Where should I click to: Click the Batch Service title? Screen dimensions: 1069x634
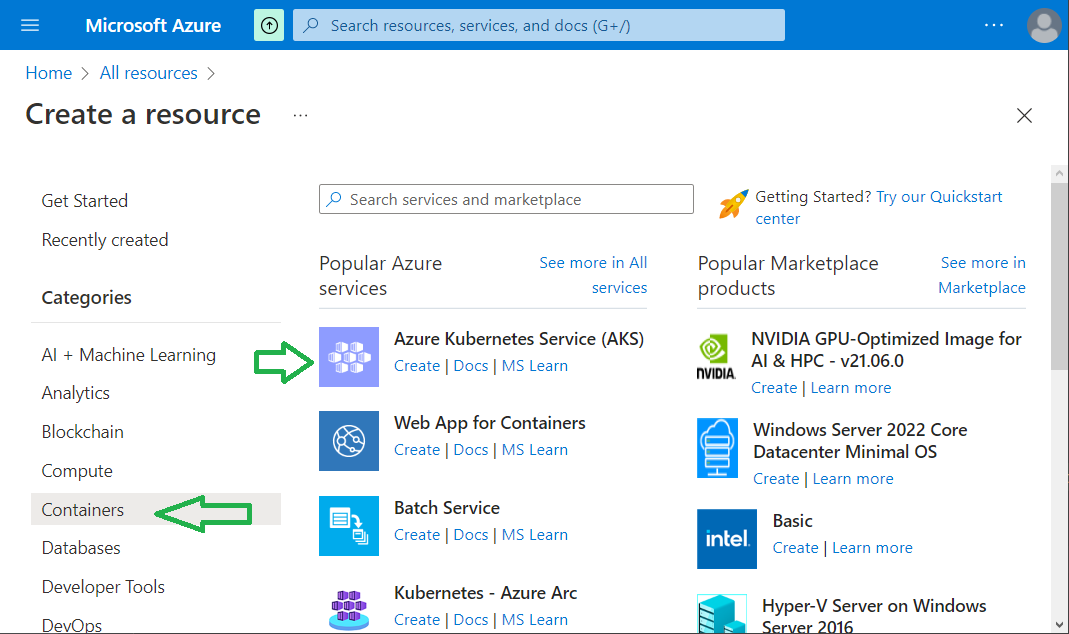447,508
